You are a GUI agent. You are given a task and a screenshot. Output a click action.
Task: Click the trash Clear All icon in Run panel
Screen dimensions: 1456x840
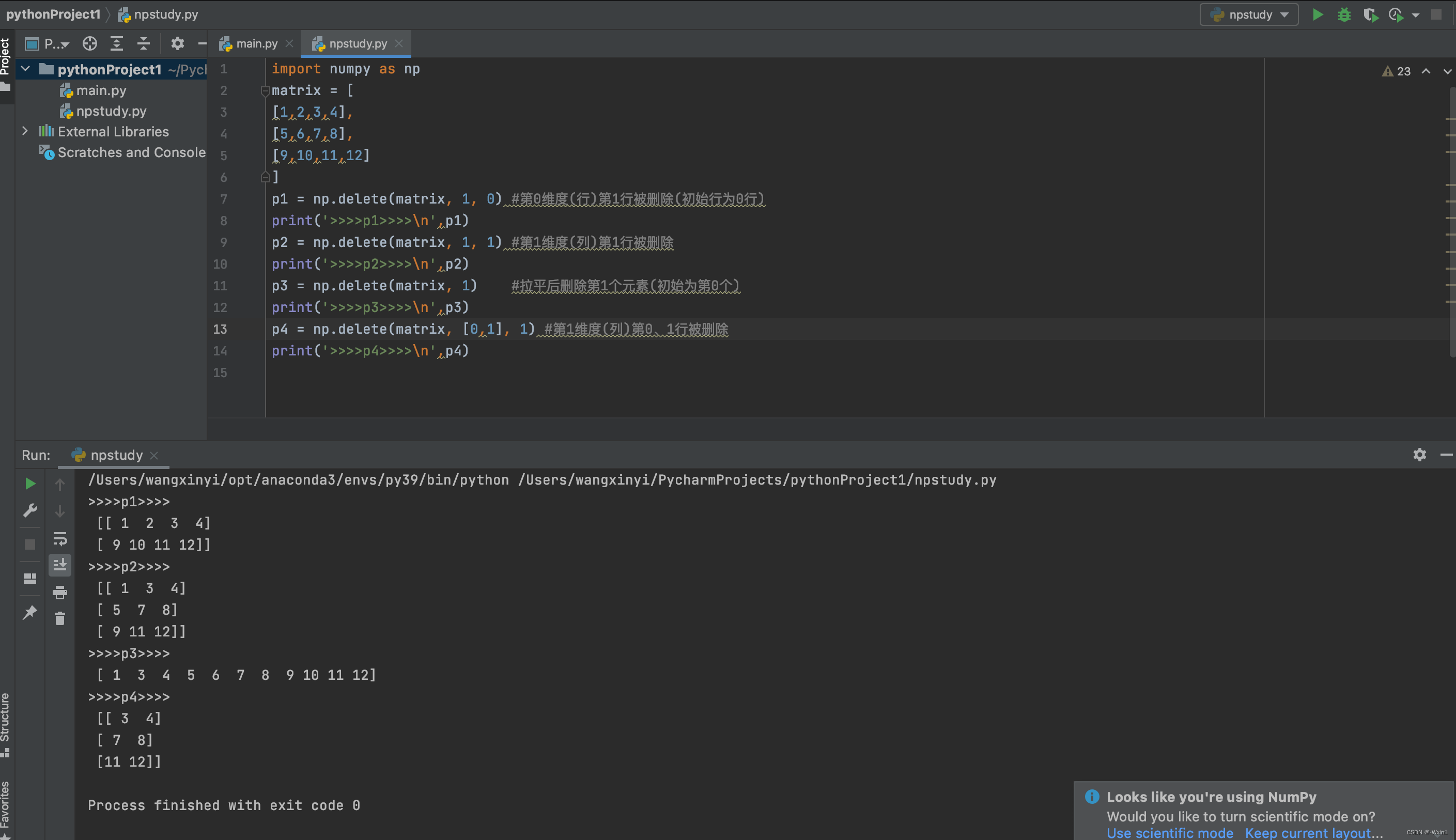click(60, 618)
